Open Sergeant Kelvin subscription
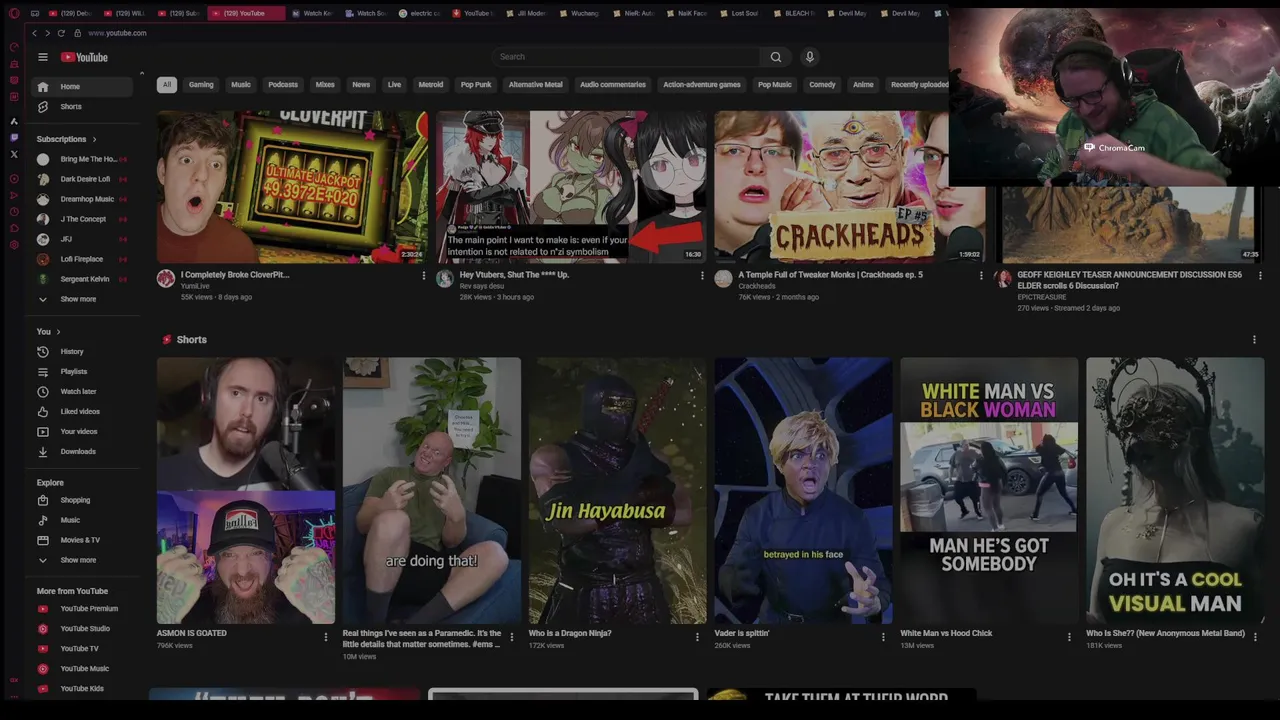The height and width of the screenshot is (720, 1280). pos(83,279)
